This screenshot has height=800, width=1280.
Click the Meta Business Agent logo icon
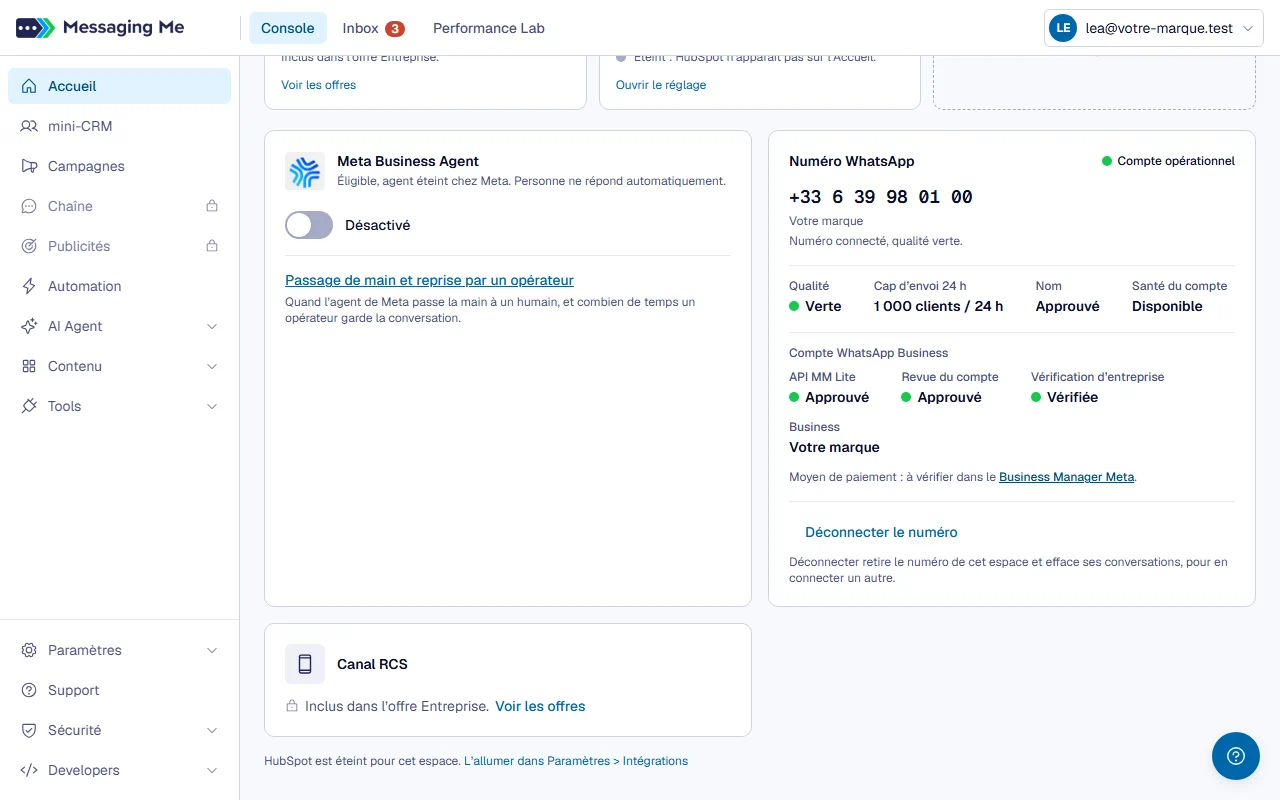point(305,171)
